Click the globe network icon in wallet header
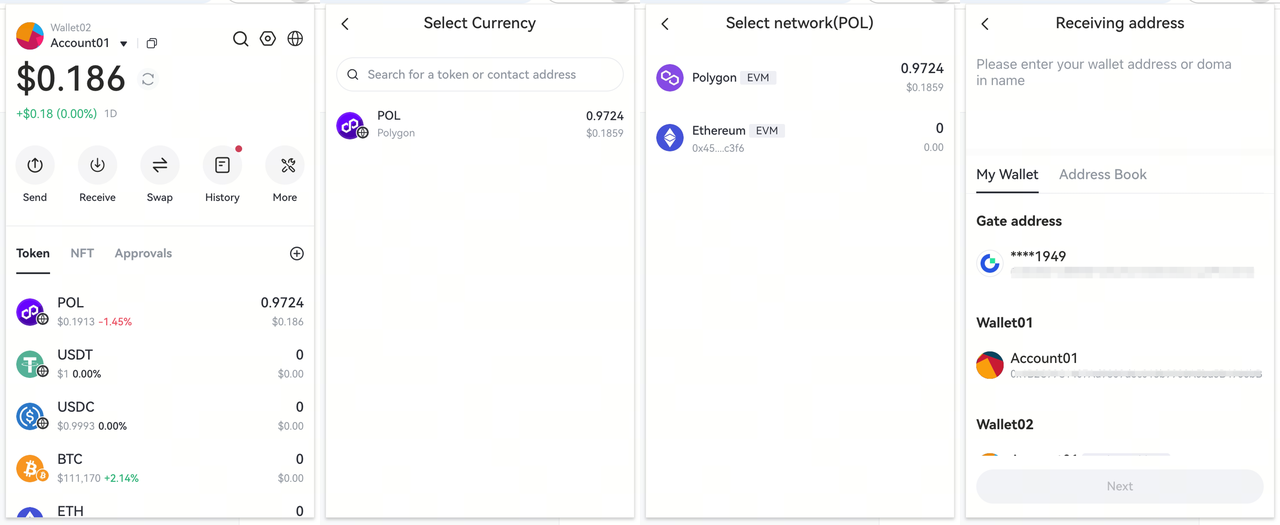The height and width of the screenshot is (525, 1280). coord(295,39)
